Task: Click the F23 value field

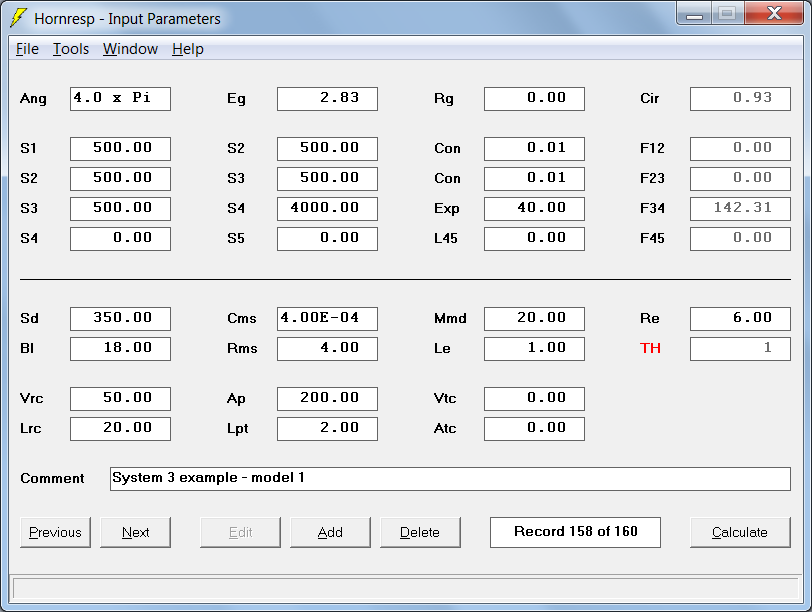Action: tap(740, 179)
